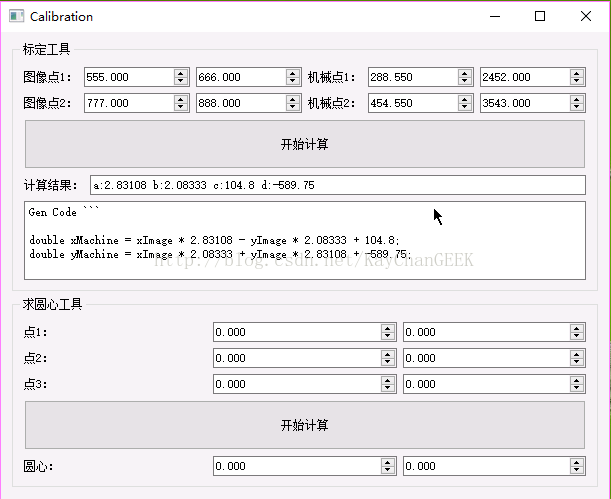Decrease 机械点2 Y value 3543.000 with down arrow

click(577, 107)
